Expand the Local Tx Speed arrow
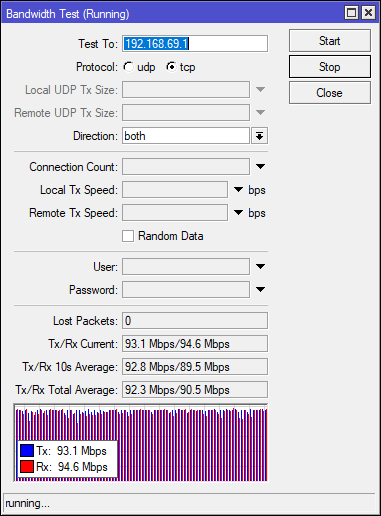 coord(238,190)
